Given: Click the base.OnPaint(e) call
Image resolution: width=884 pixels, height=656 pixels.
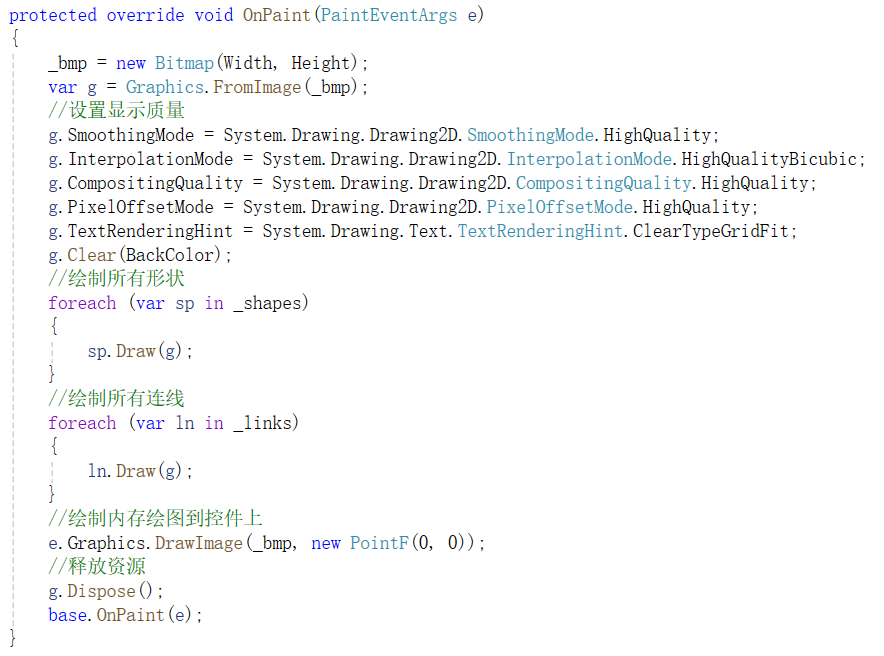Looking at the screenshot, I should (125, 615).
